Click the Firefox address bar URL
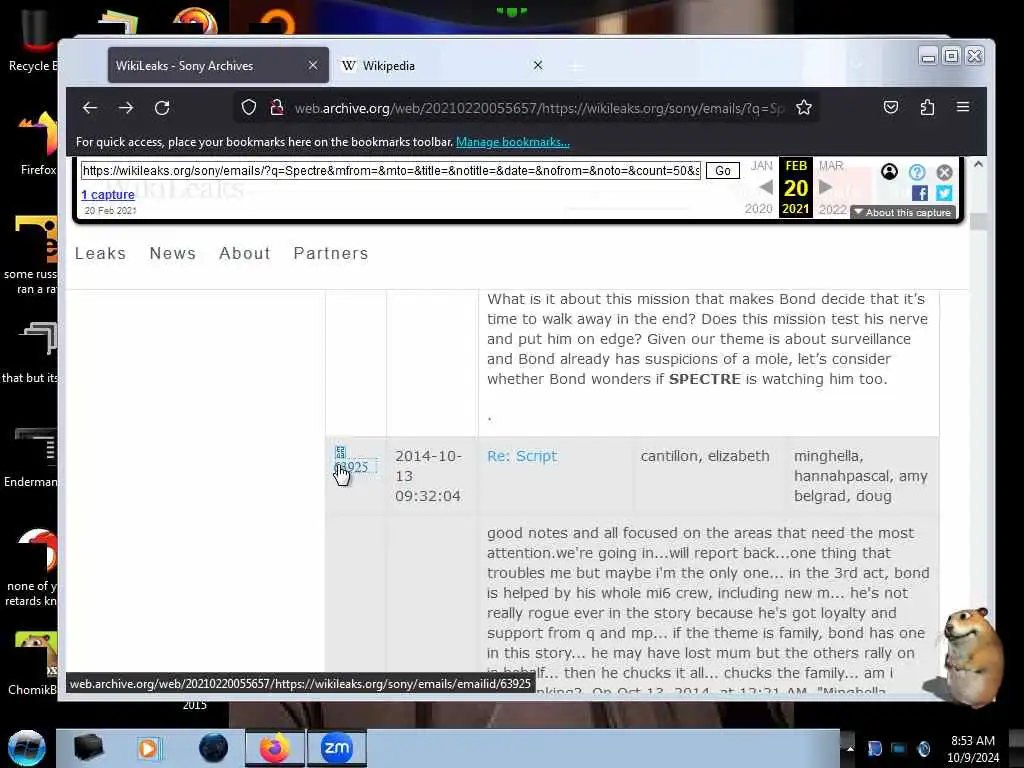Image resolution: width=1024 pixels, height=768 pixels. (x=538, y=108)
